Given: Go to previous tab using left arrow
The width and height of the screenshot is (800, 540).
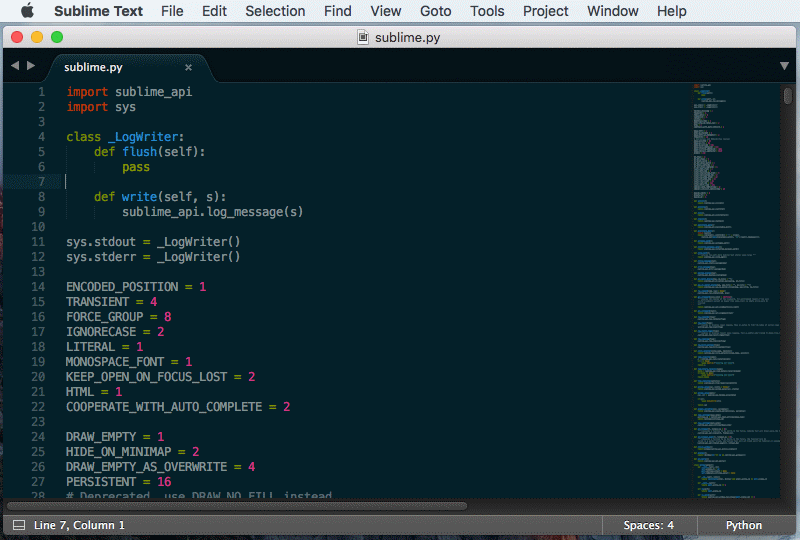Looking at the screenshot, I should [15, 65].
